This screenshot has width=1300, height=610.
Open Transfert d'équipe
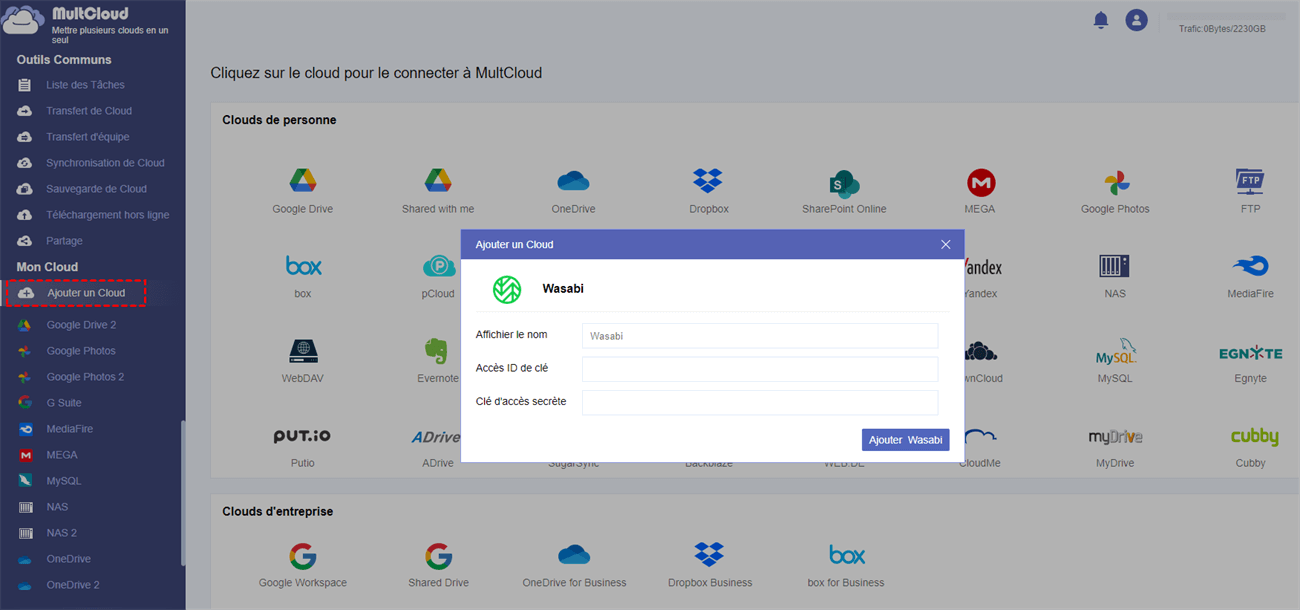click(88, 137)
